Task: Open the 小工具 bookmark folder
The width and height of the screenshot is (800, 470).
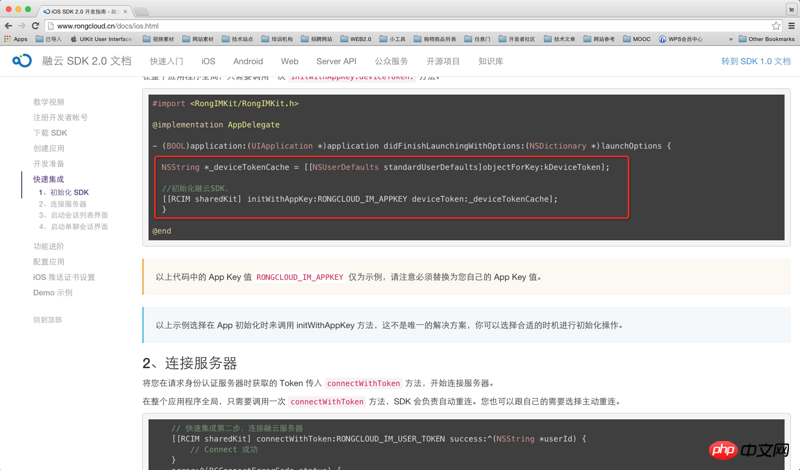Action: (392, 39)
